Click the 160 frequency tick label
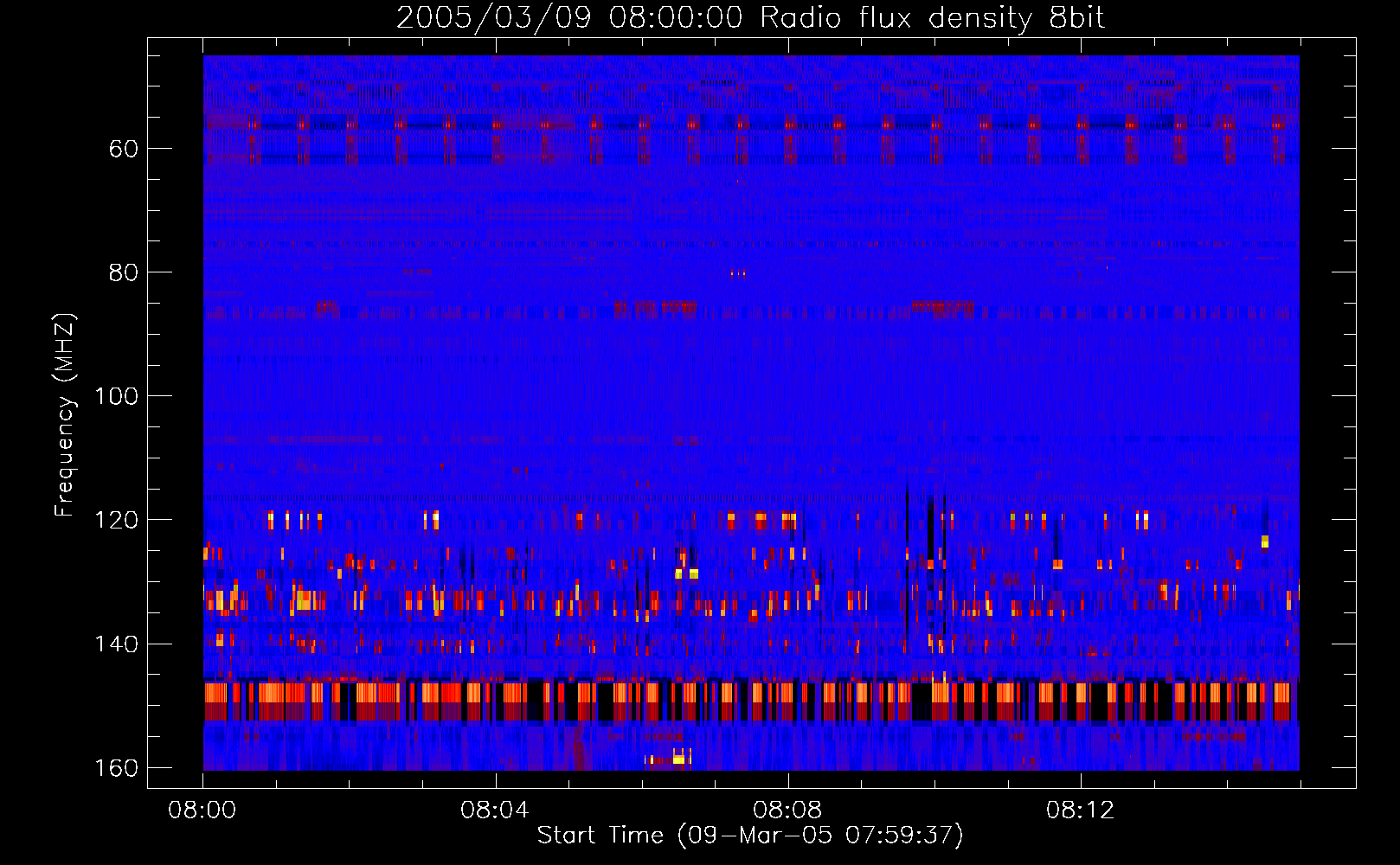Screen dimensions: 1400x865 coord(116,768)
